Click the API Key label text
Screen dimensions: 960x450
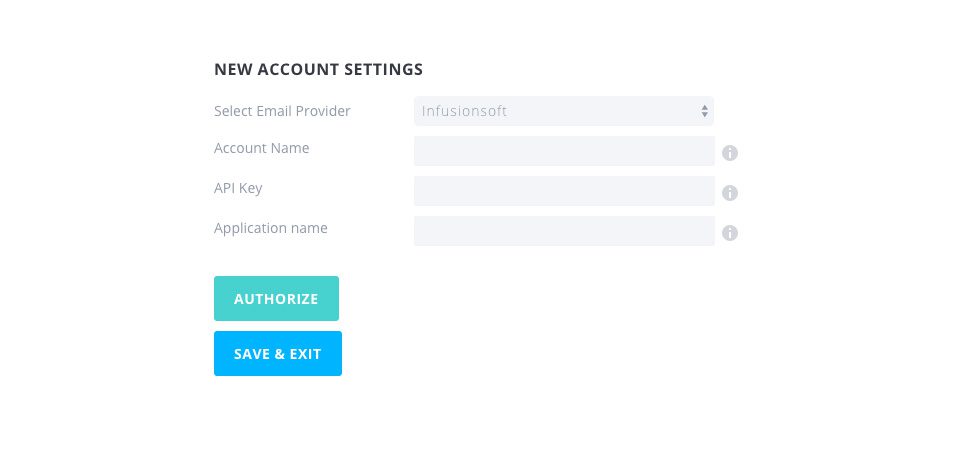(x=238, y=188)
